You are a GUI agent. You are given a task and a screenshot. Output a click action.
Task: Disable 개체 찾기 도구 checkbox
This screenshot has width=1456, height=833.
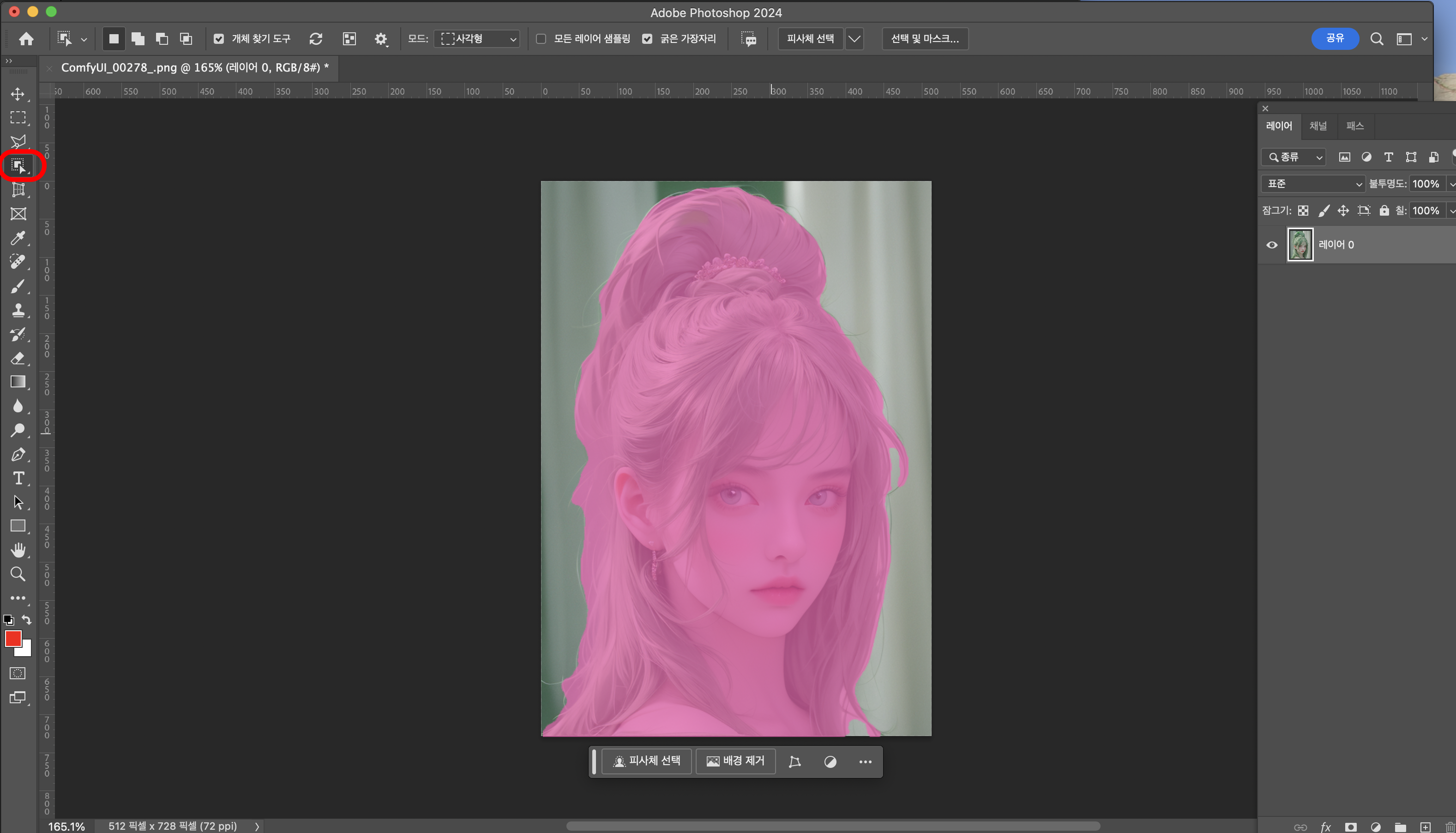pyautogui.click(x=218, y=39)
